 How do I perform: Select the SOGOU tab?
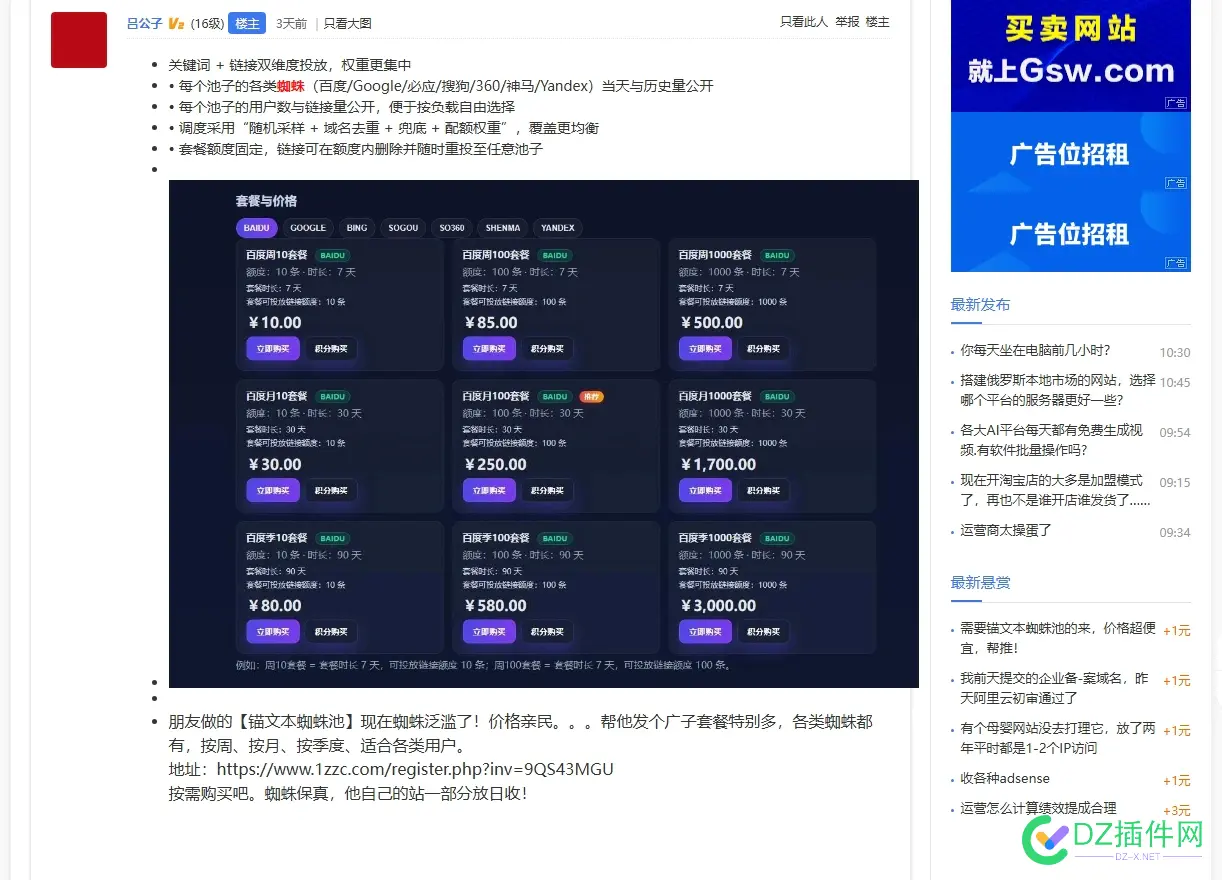pos(403,227)
